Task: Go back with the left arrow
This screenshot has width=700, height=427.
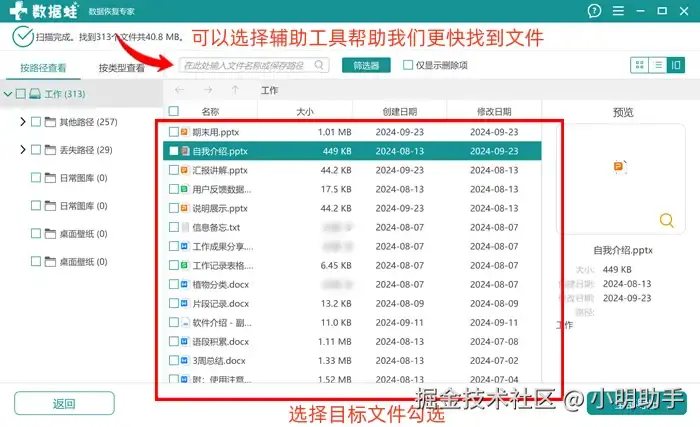Action: [x=179, y=90]
